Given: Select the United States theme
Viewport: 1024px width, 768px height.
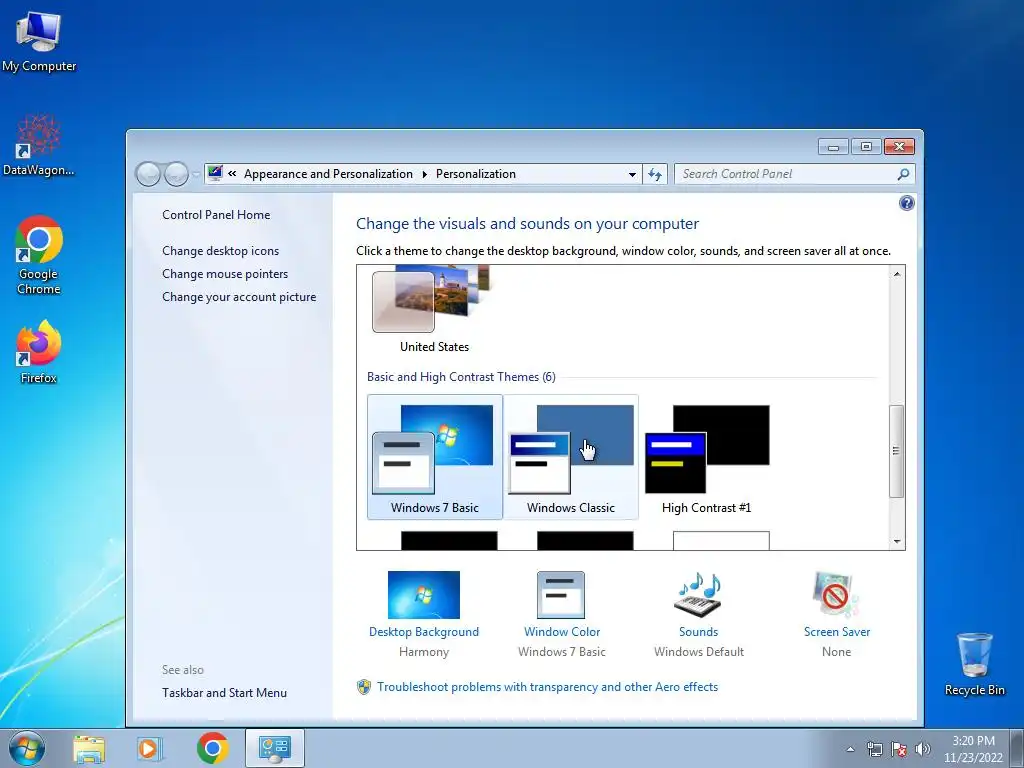Looking at the screenshot, I should click(434, 310).
